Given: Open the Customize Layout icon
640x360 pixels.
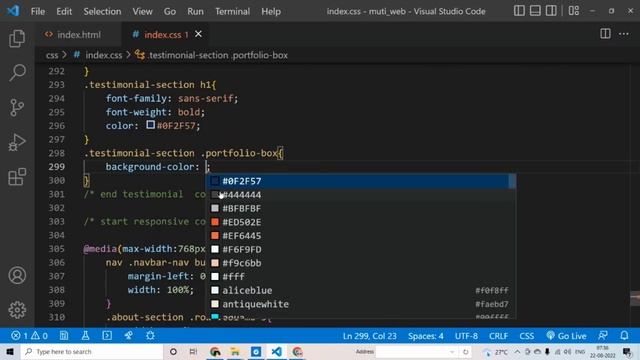Looking at the screenshot, I should click(573, 11).
